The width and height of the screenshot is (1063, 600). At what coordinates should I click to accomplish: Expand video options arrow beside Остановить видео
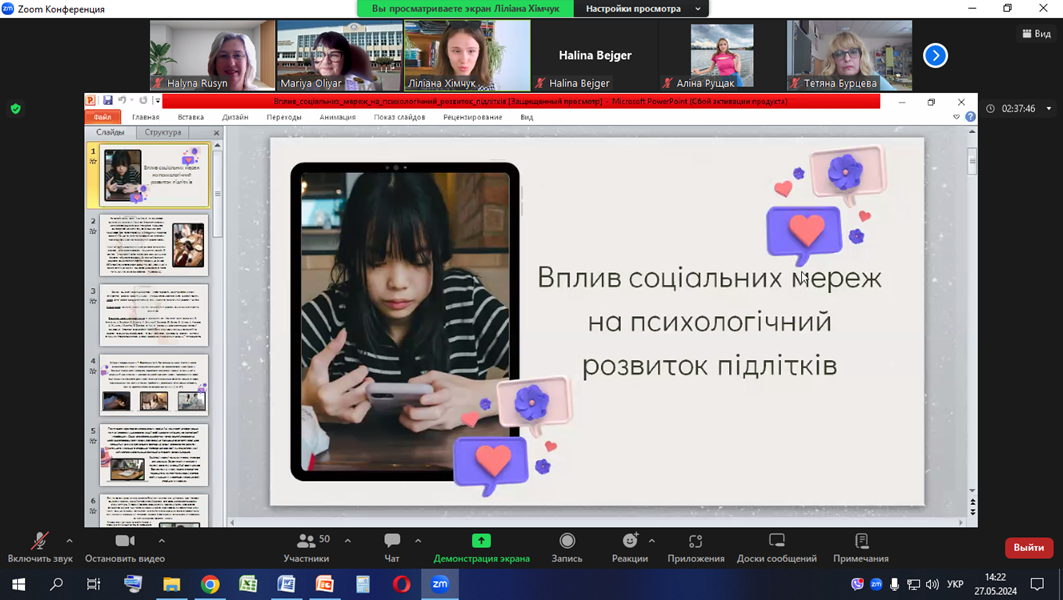click(x=161, y=541)
